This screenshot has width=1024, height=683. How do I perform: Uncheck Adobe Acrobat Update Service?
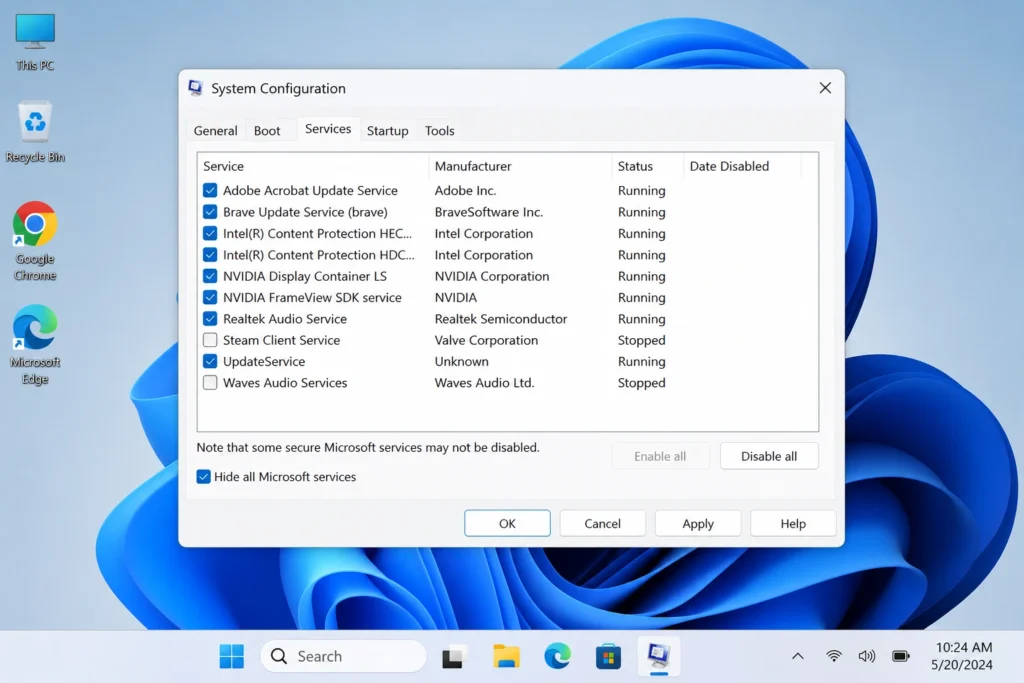point(210,190)
